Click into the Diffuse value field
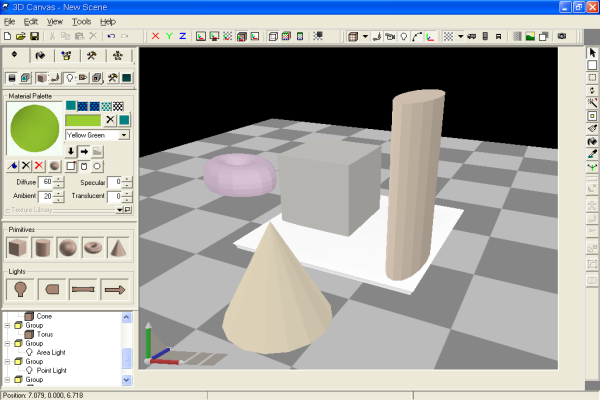The height and width of the screenshot is (400, 600). (x=46, y=182)
